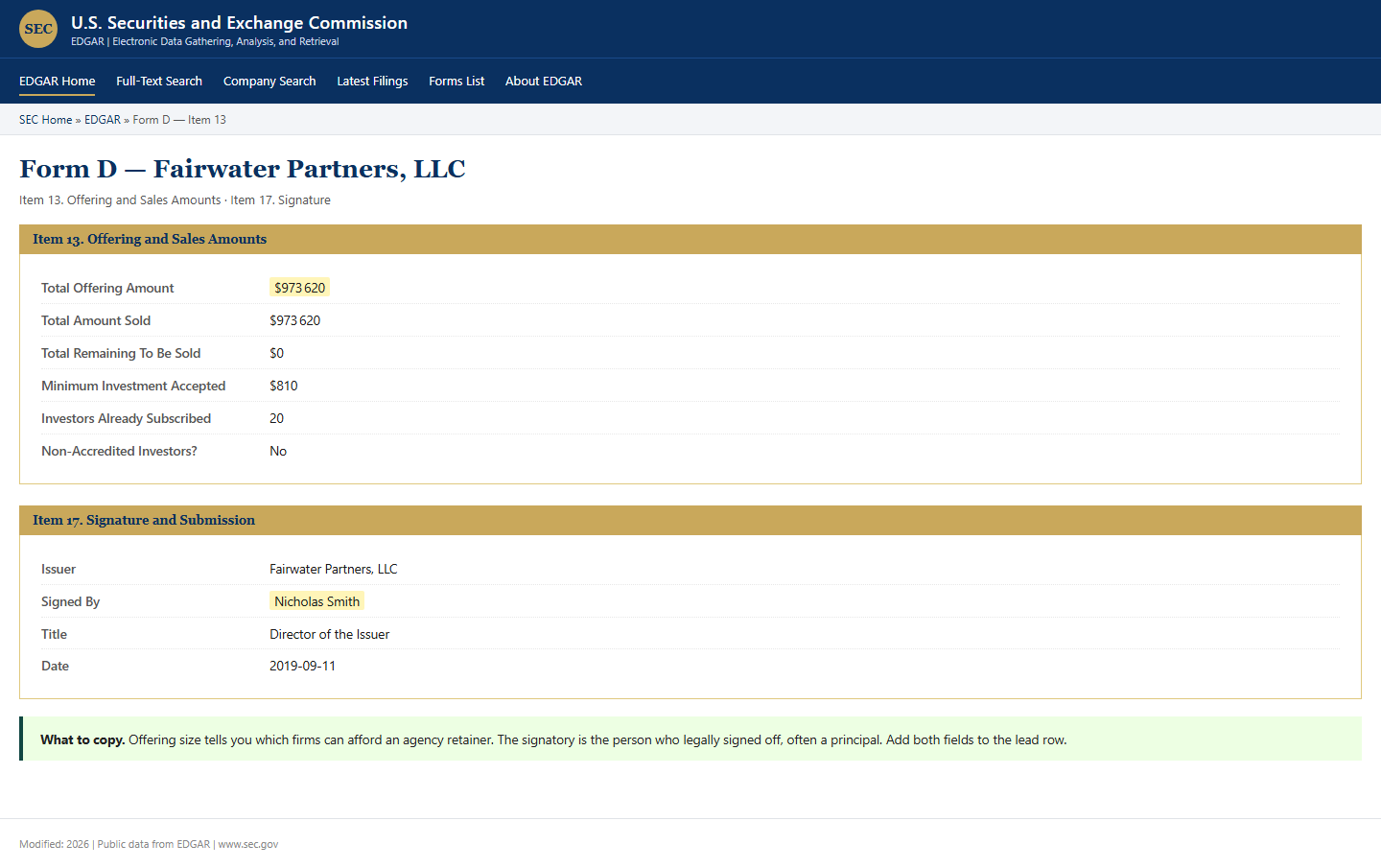1381x868 pixels.
Task: Click the Item 13 Offering and Sales Amounts header
Action: 690,240
